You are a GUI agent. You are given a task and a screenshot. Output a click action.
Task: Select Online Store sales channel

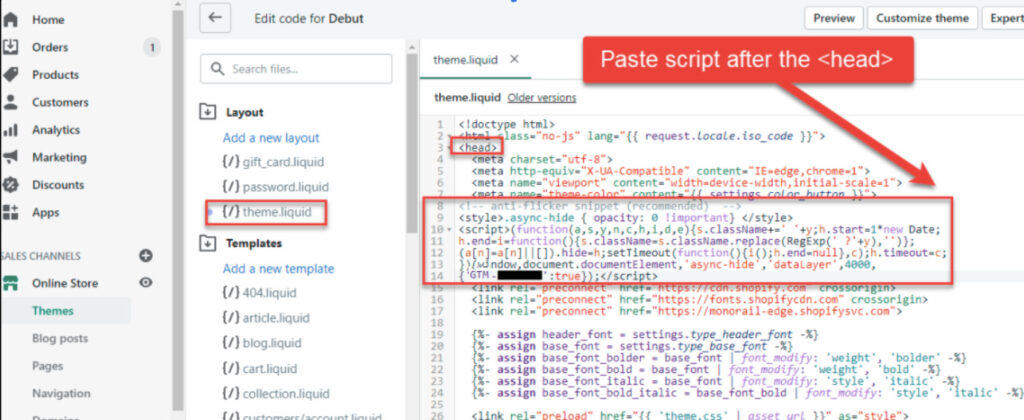tap(65, 283)
